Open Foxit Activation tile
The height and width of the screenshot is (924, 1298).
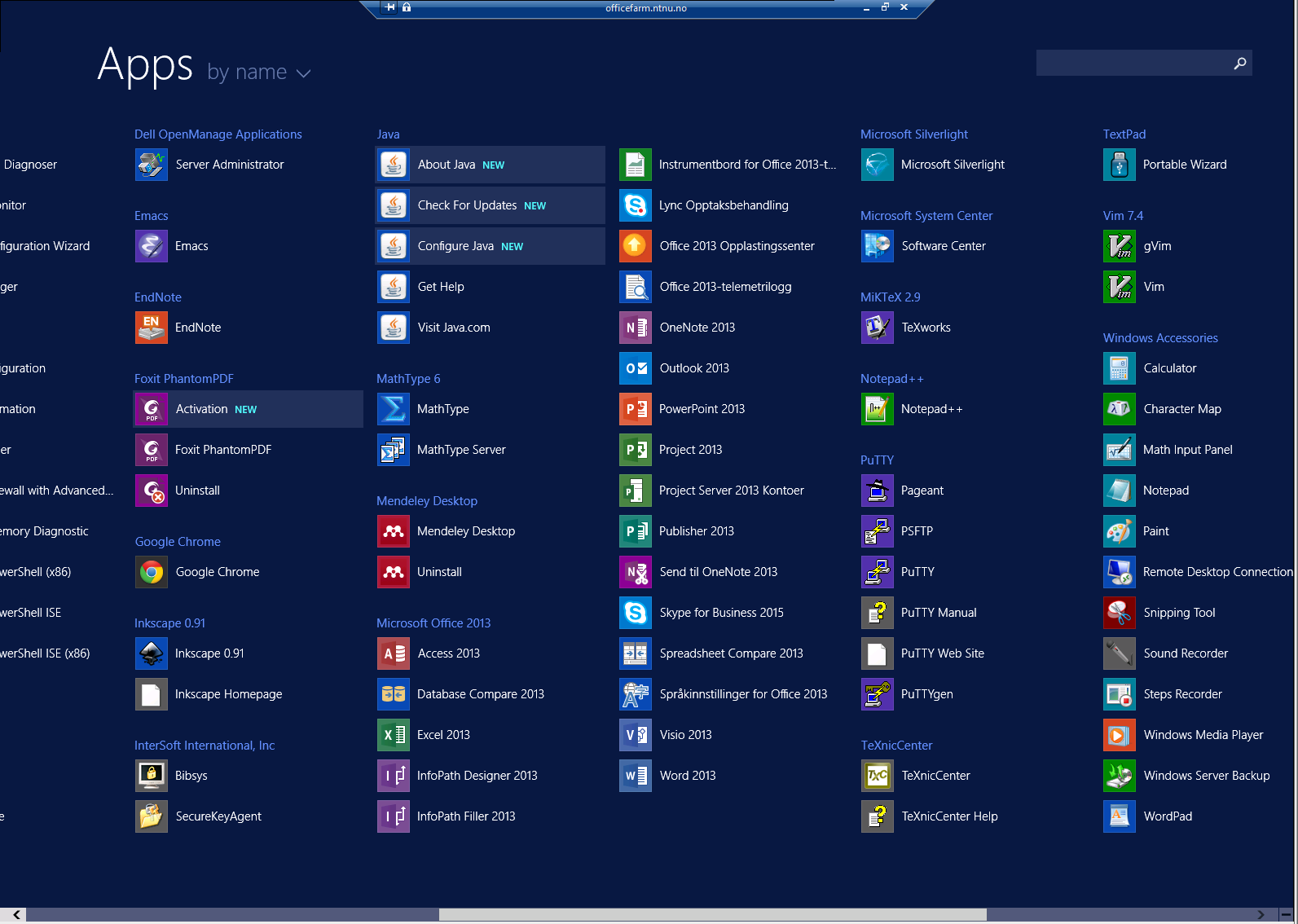point(249,409)
